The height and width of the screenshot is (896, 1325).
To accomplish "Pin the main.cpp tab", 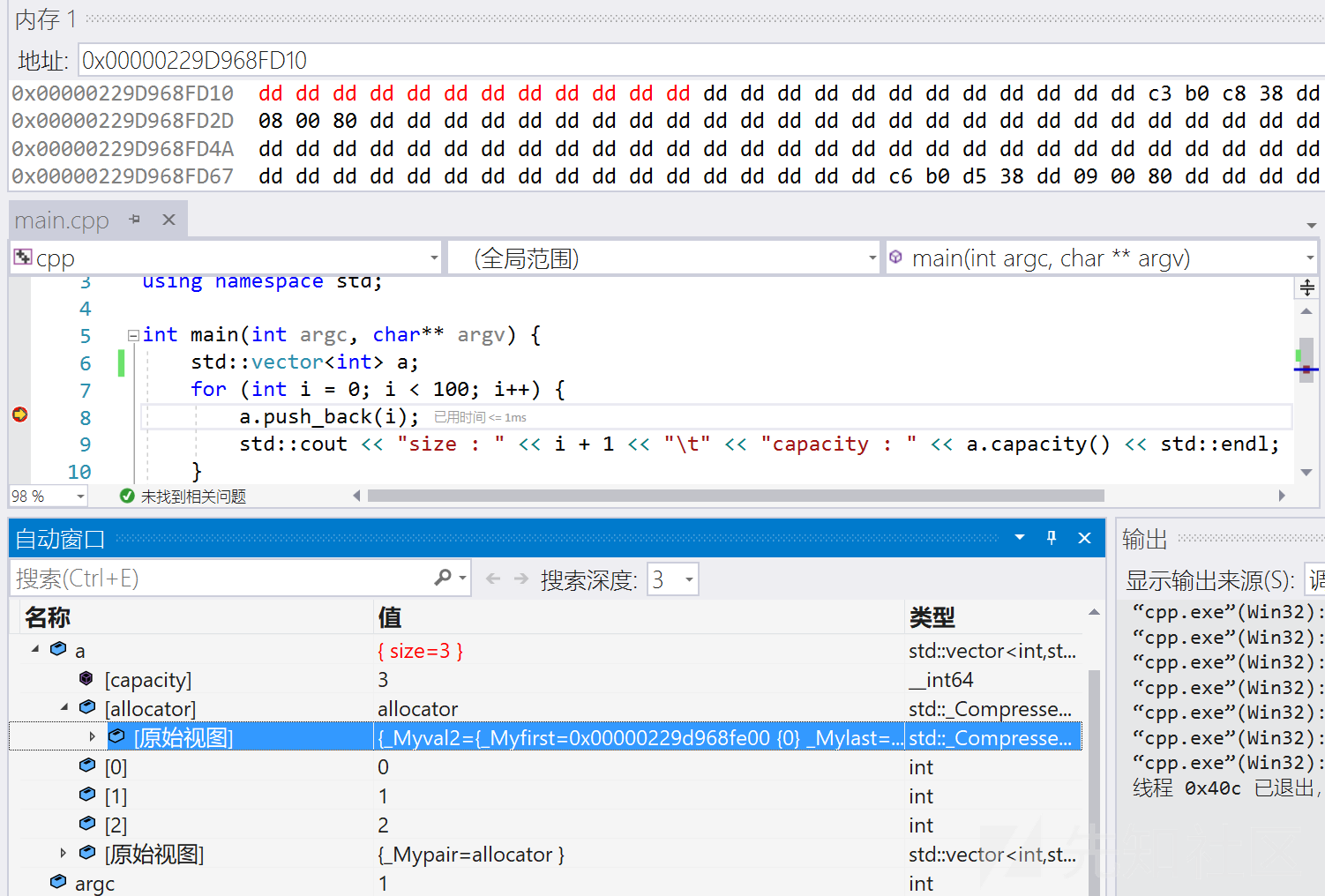I will pyautogui.click(x=134, y=219).
